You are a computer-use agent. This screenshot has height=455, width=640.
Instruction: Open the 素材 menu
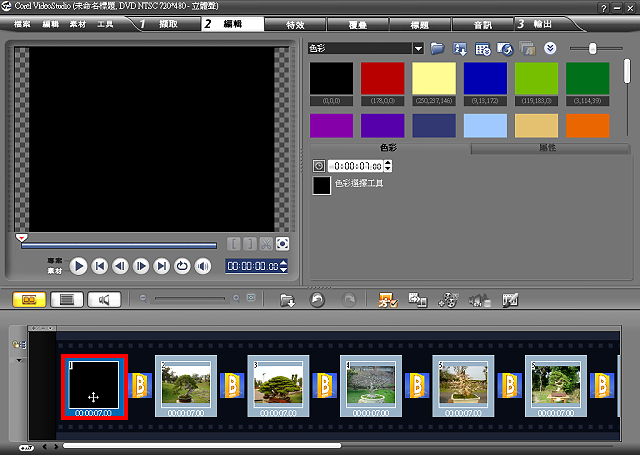(78, 24)
